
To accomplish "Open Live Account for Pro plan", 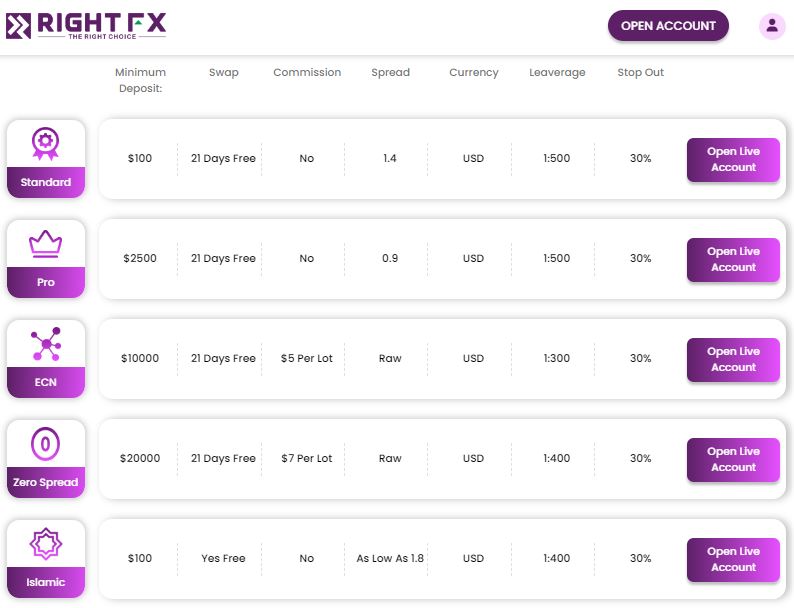I will coord(733,260).
